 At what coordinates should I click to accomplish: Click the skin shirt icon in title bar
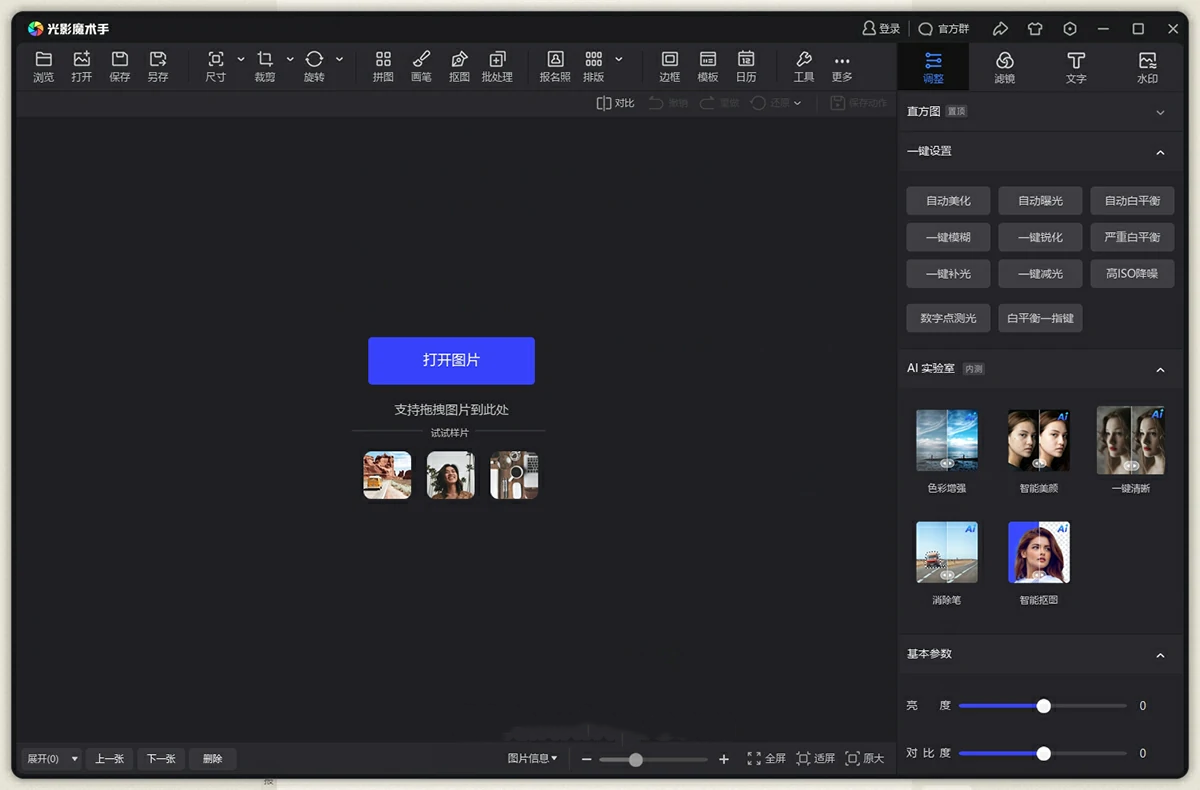click(x=1035, y=29)
